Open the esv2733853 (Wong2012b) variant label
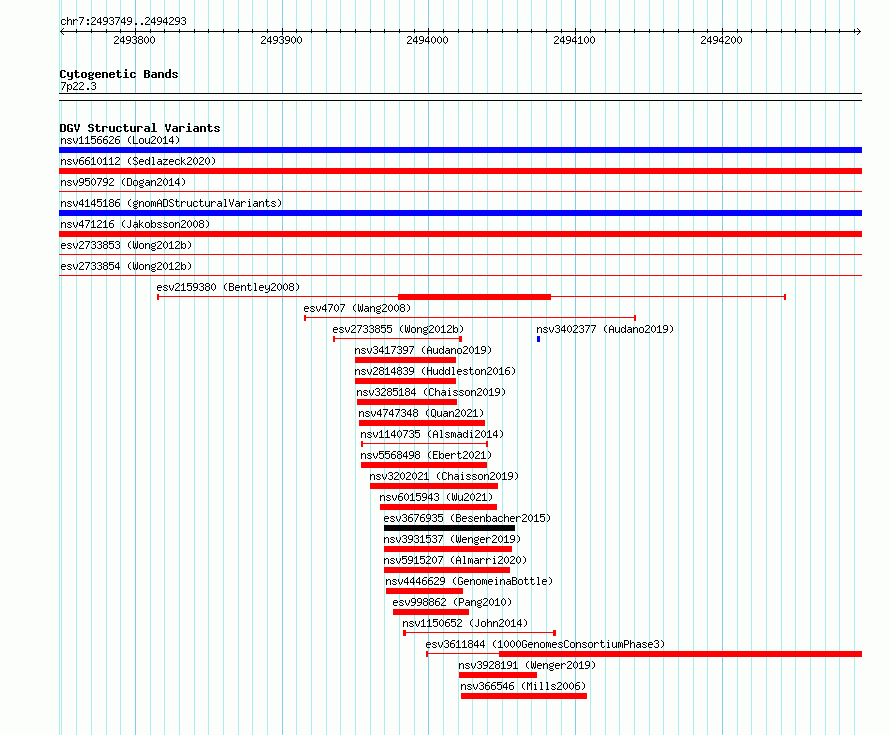The width and height of the screenshot is (890, 735). tap(126, 245)
